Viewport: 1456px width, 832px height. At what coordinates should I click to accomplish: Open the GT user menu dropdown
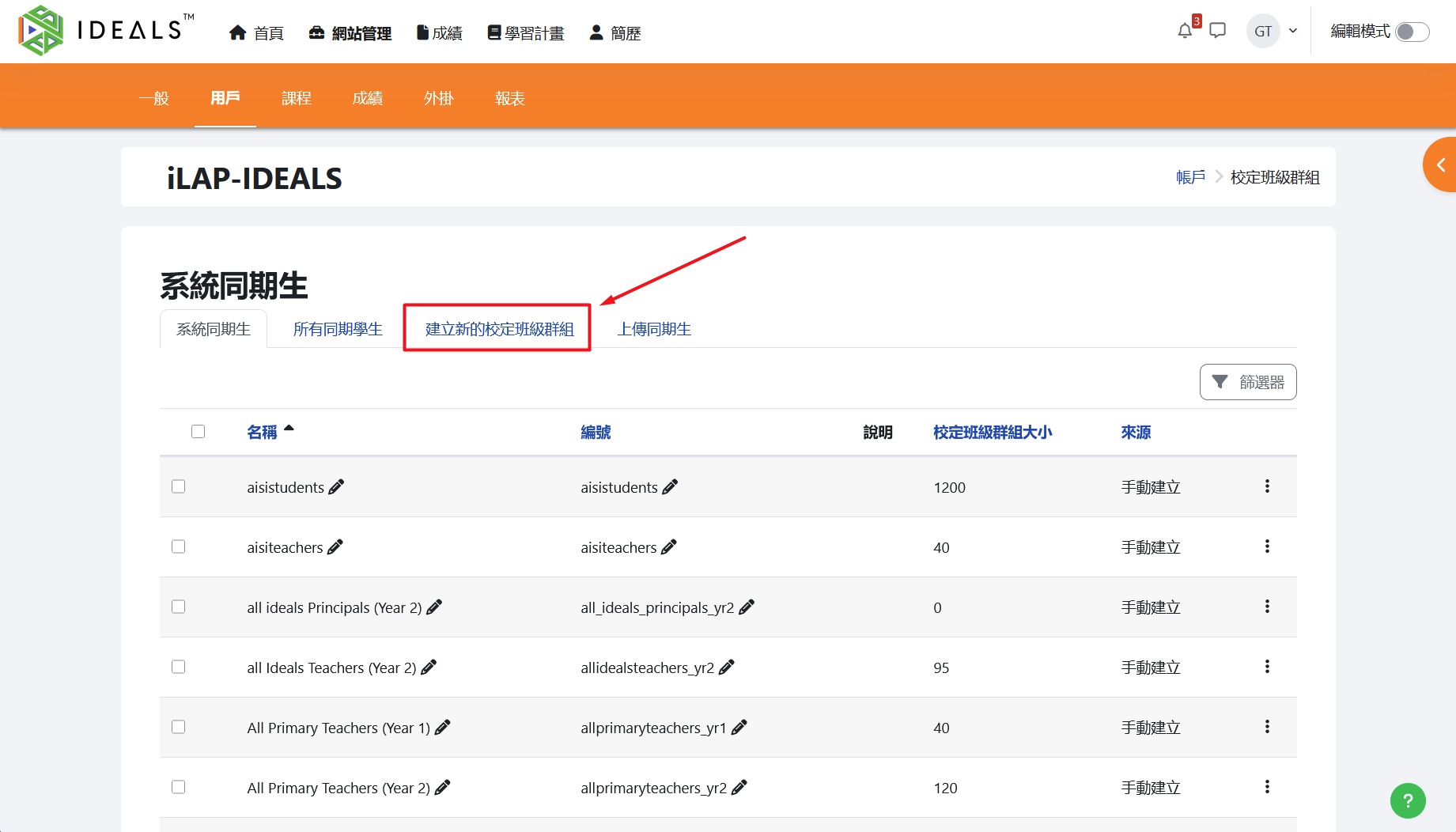[x=1273, y=32]
